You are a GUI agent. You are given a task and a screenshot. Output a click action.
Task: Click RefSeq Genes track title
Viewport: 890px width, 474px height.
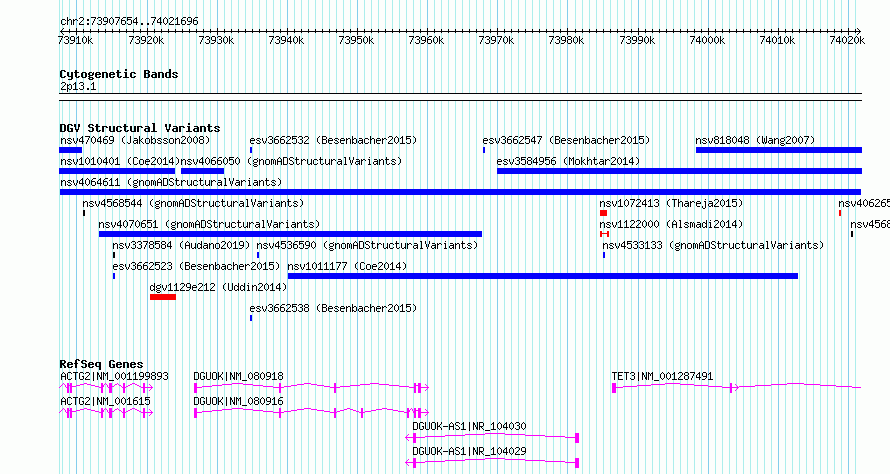101,364
